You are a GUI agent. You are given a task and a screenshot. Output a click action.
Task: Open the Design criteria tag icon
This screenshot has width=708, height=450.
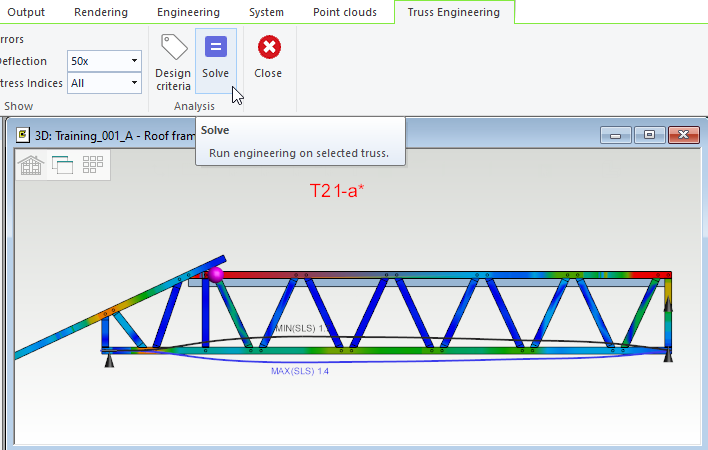[x=173, y=58]
